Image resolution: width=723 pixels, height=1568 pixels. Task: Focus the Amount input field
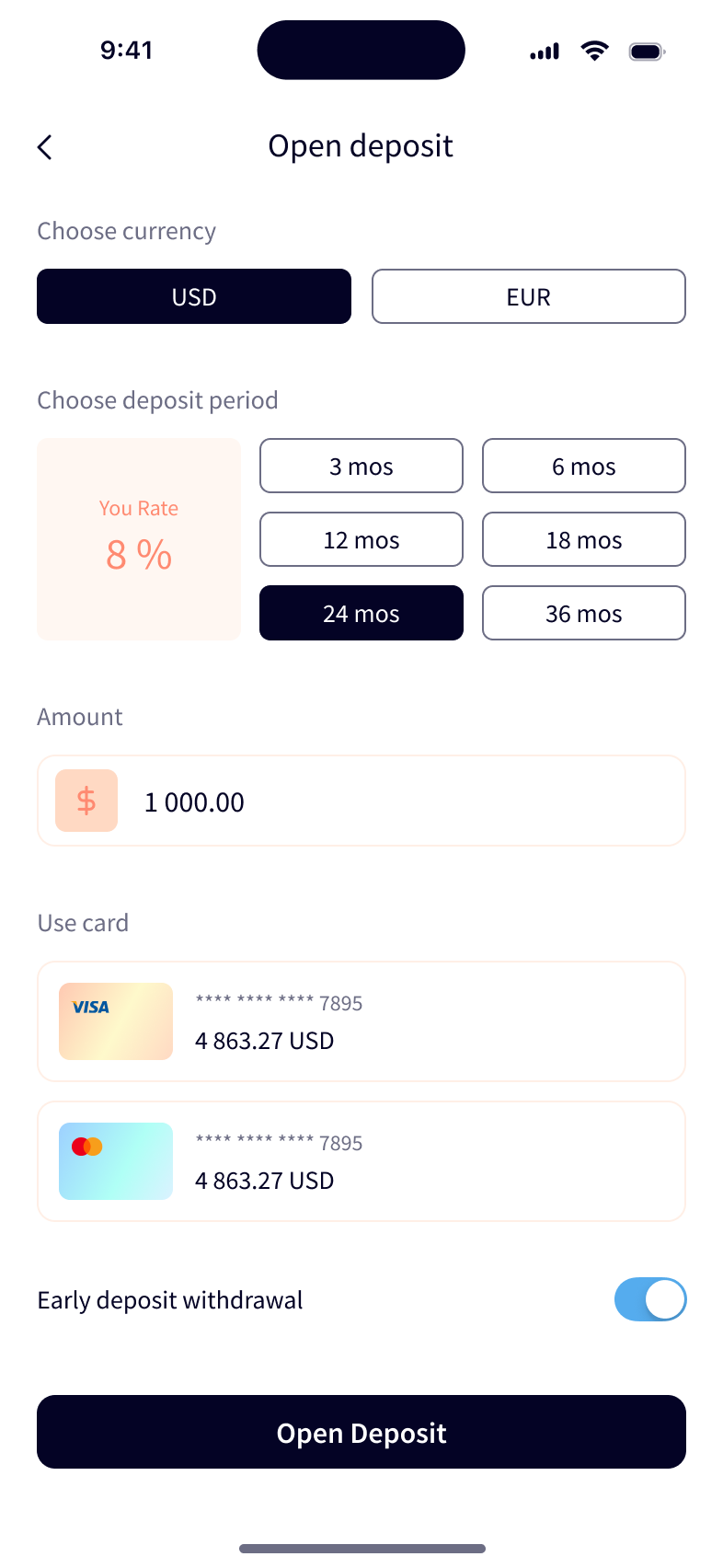pos(405,801)
